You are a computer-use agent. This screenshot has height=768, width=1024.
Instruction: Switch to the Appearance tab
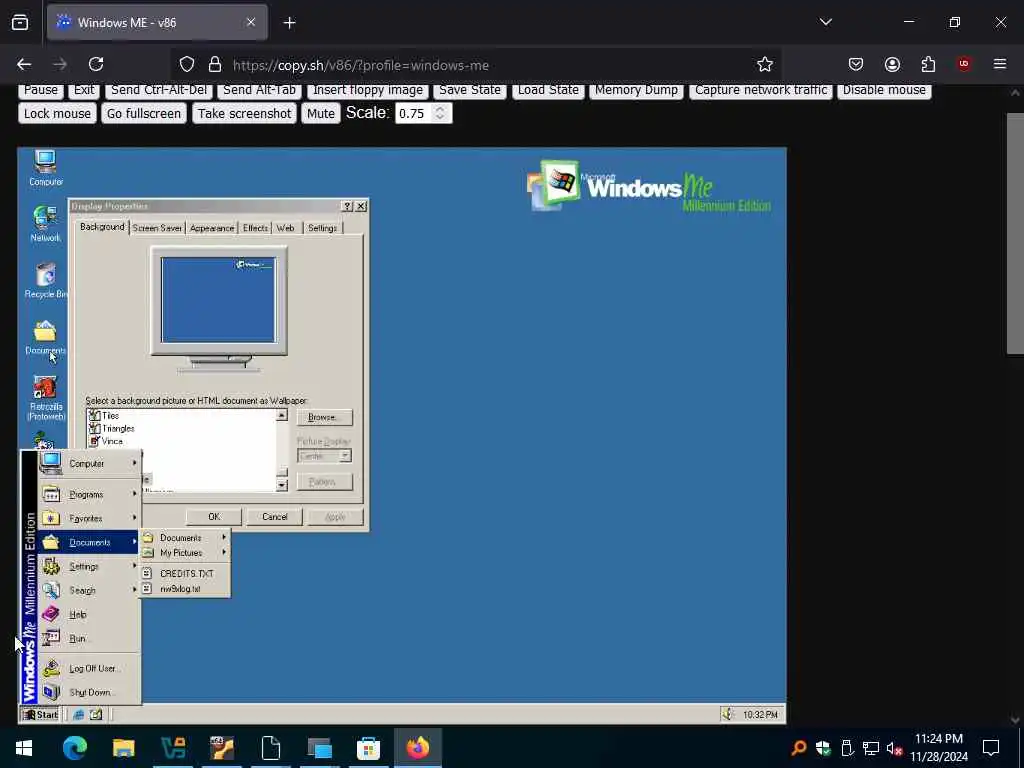[212, 228]
